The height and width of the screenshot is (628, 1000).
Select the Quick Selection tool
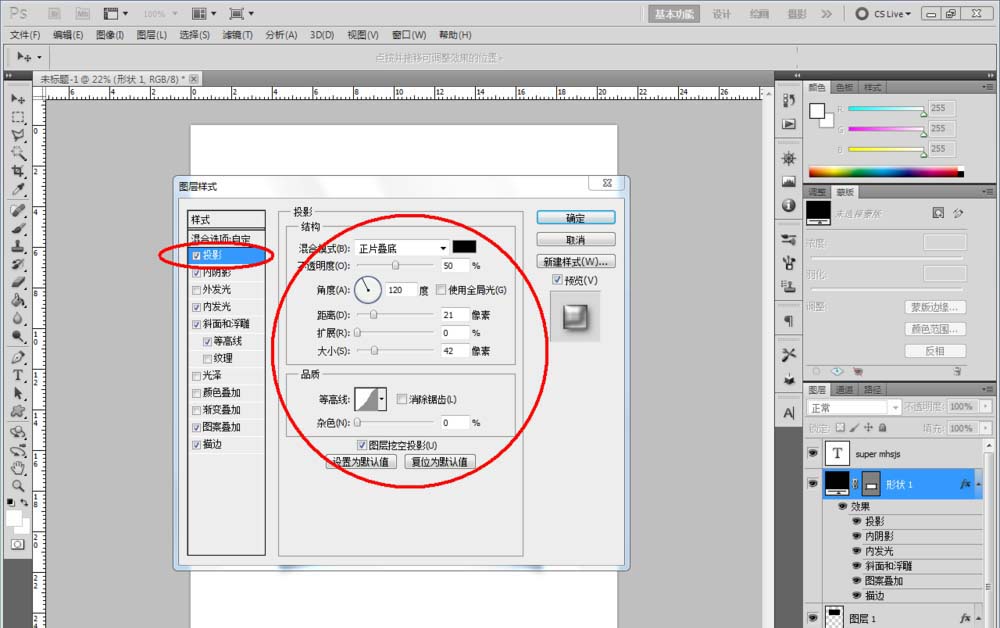pos(18,153)
